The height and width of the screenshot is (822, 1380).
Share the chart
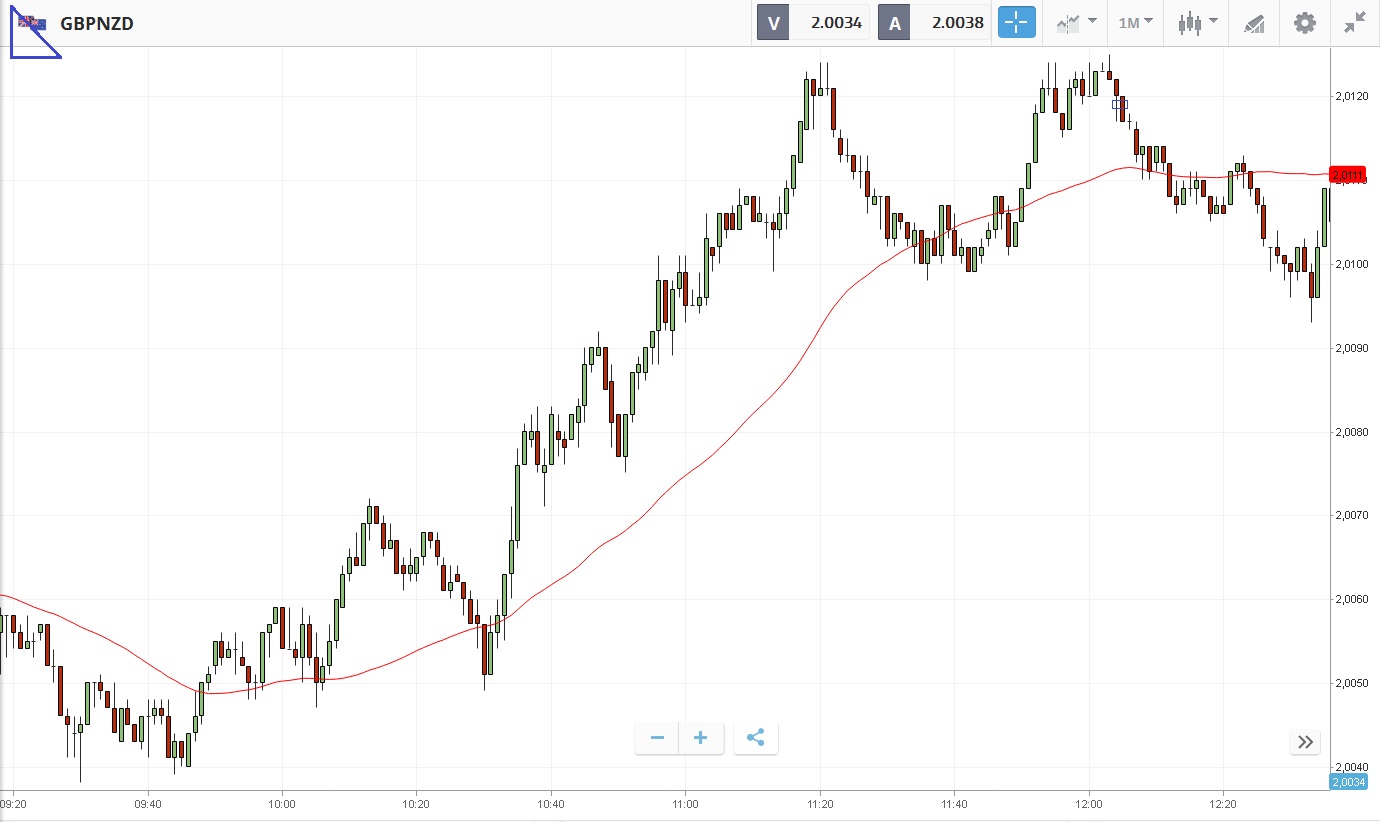(755, 738)
